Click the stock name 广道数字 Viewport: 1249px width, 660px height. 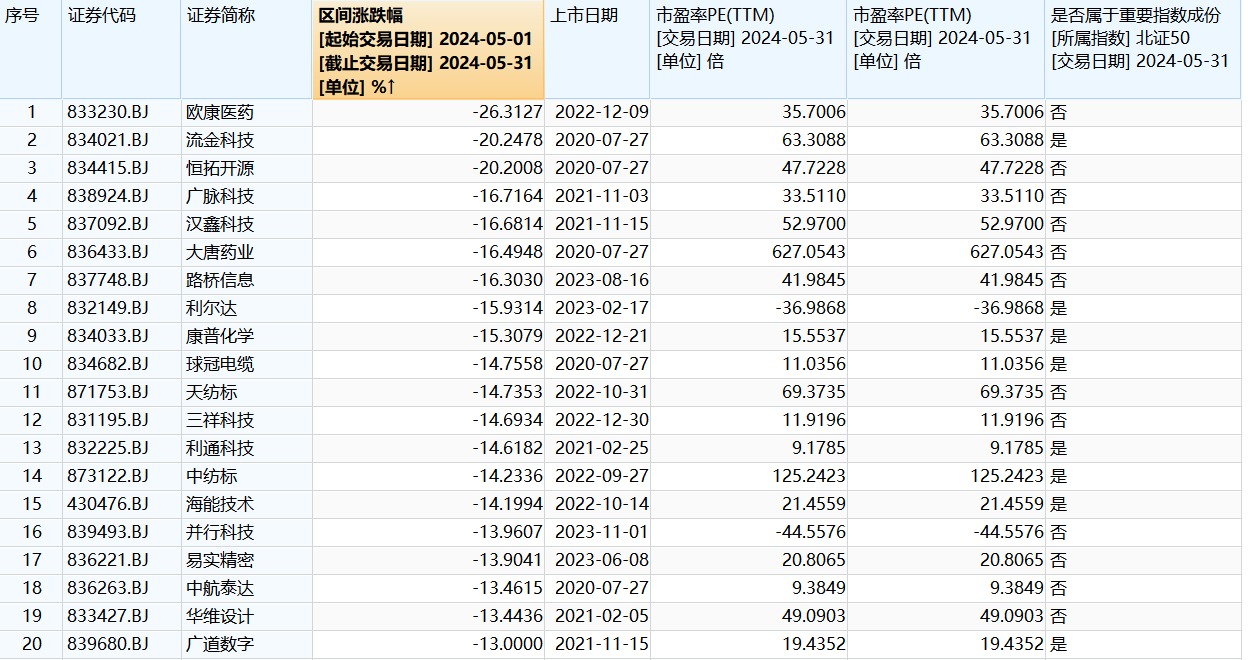pos(220,644)
